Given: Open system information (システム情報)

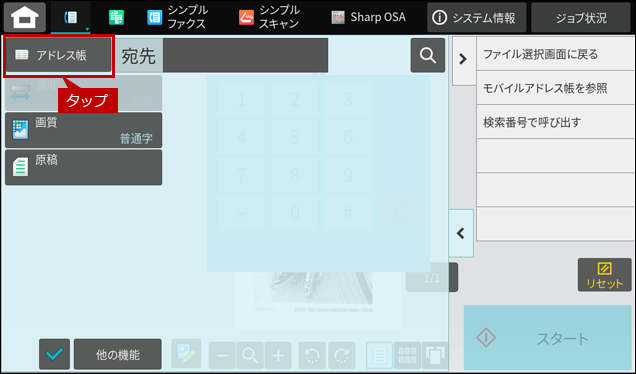Looking at the screenshot, I should [477, 17].
